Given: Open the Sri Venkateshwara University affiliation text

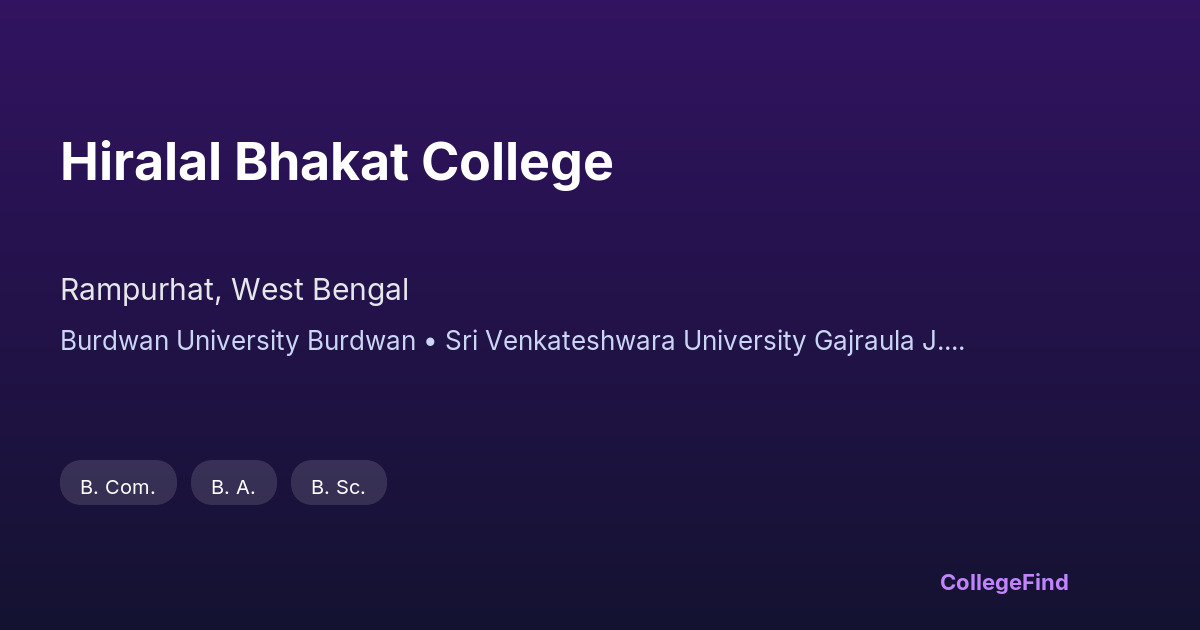Looking at the screenshot, I should tap(625, 341).
